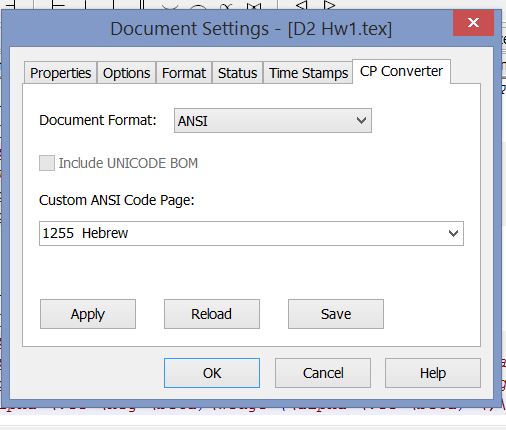
Task: Open the Document Format dropdown showing ANSI
Action: tap(273, 120)
